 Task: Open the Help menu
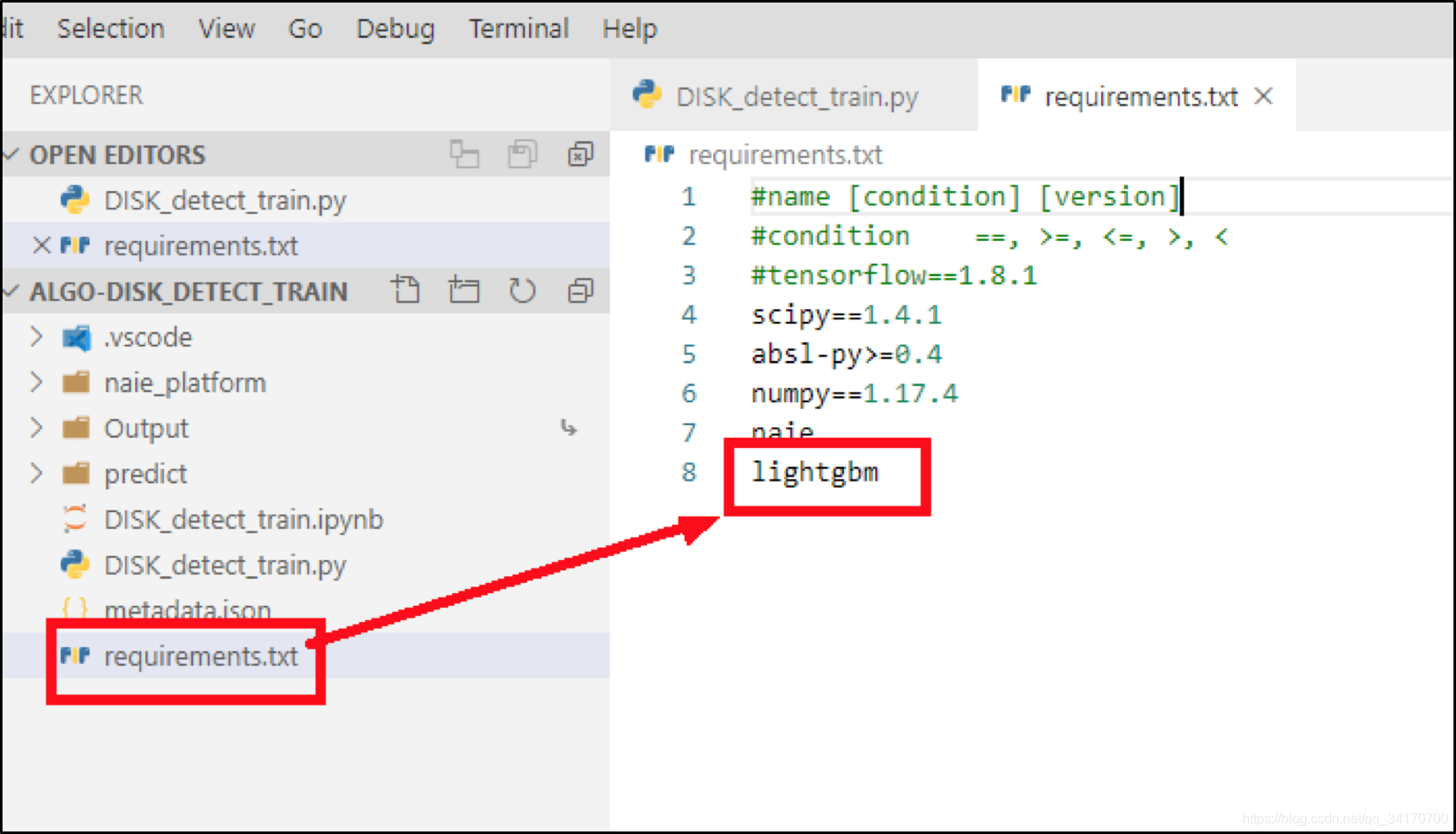[630, 29]
